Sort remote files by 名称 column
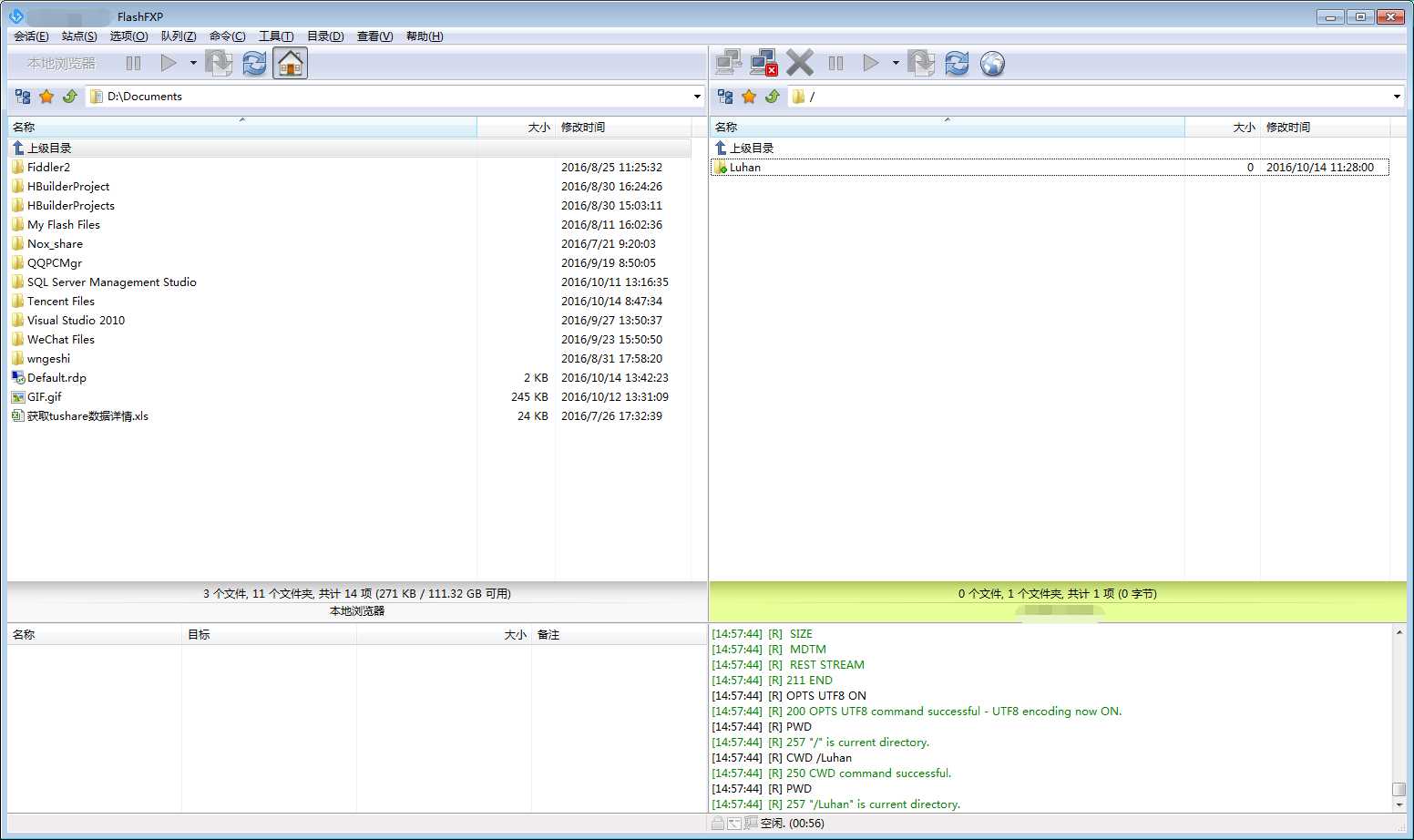This screenshot has height=840, width=1414. tap(948, 128)
